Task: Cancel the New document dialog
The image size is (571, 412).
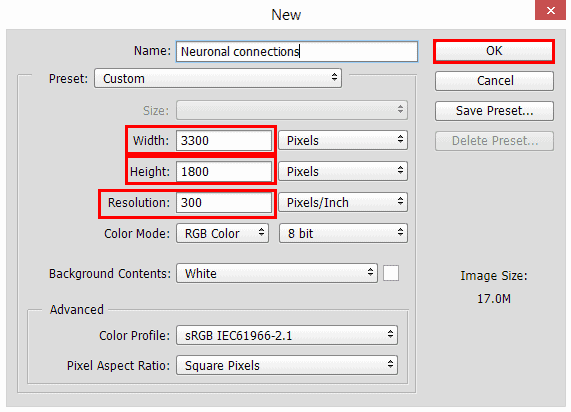Action: tap(494, 81)
